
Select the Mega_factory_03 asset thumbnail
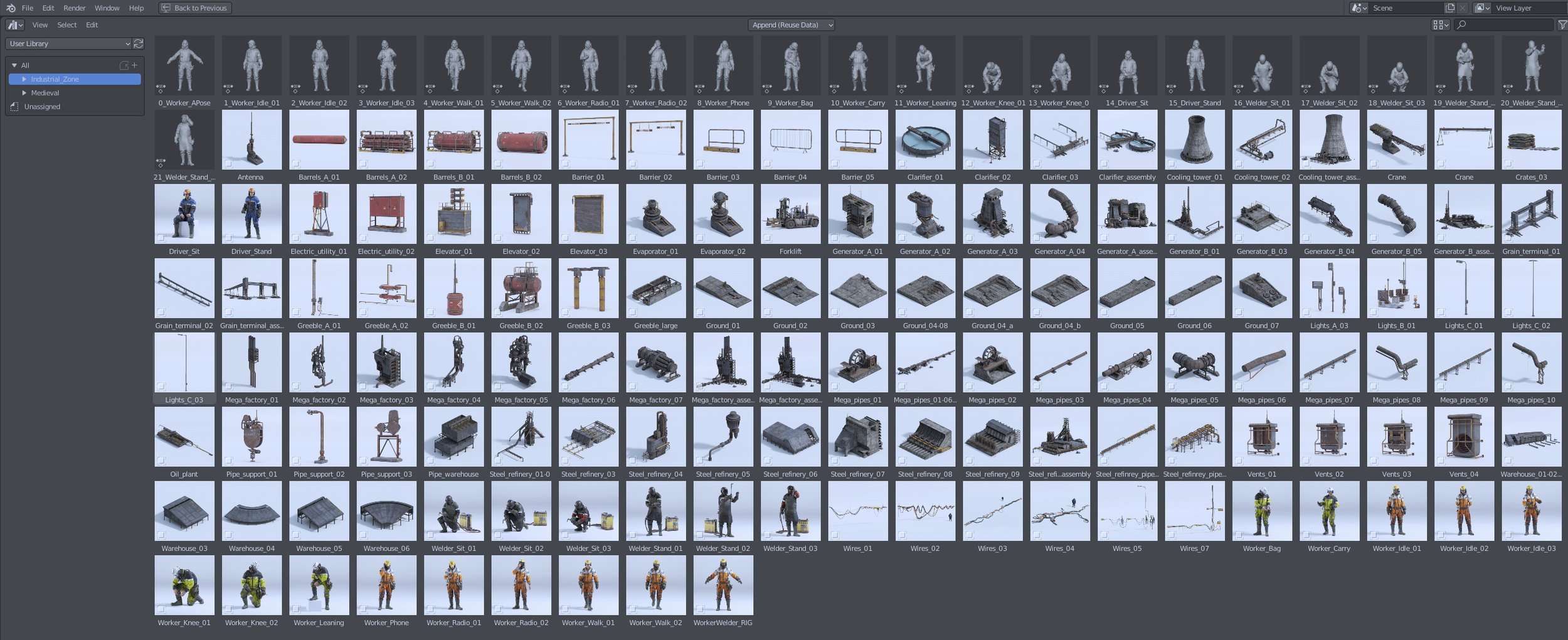click(x=386, y=362)
